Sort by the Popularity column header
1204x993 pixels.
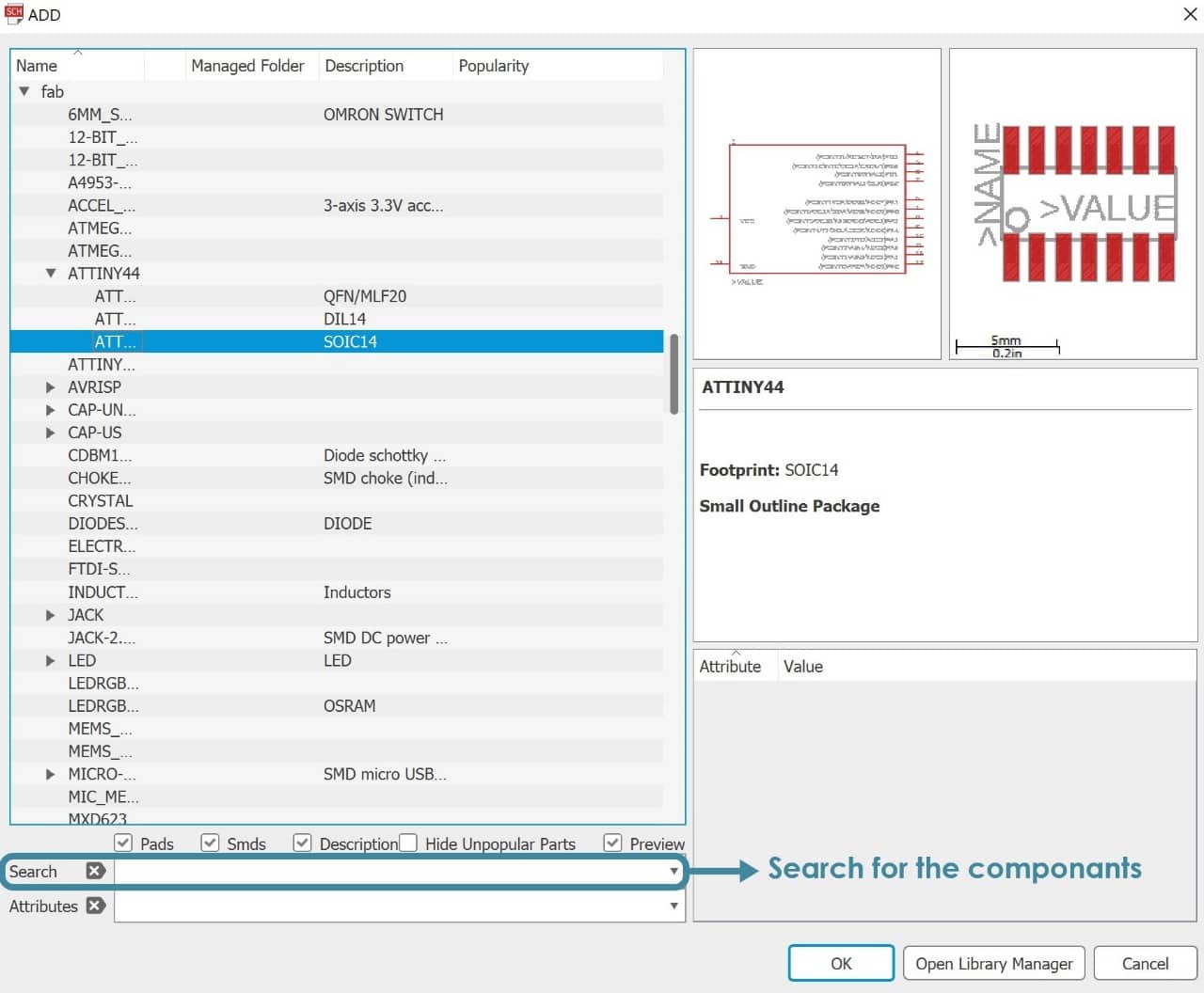557,66
